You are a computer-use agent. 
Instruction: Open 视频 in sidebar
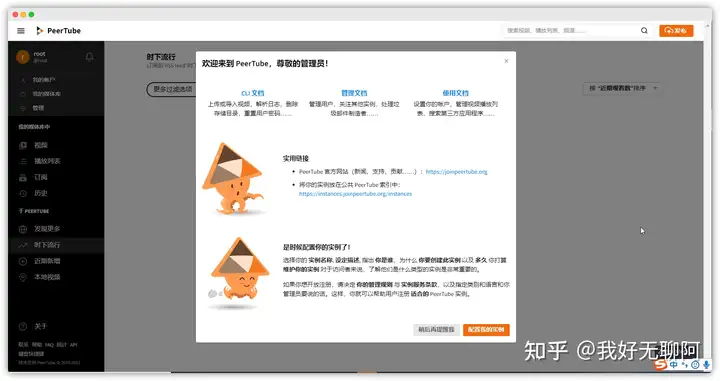click(x=41, y=146)
